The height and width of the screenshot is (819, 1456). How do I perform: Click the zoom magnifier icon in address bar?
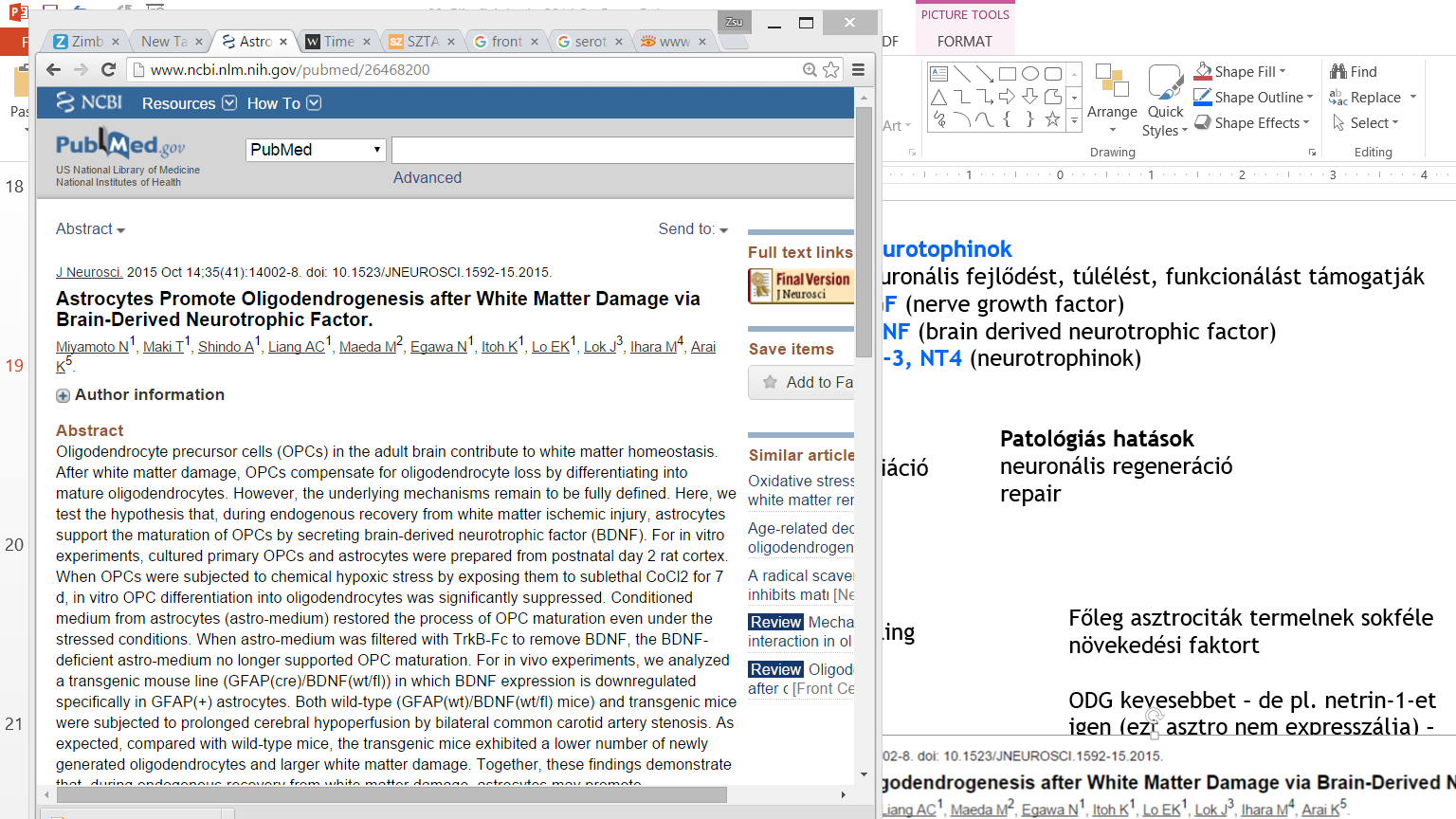coord(810,69)
